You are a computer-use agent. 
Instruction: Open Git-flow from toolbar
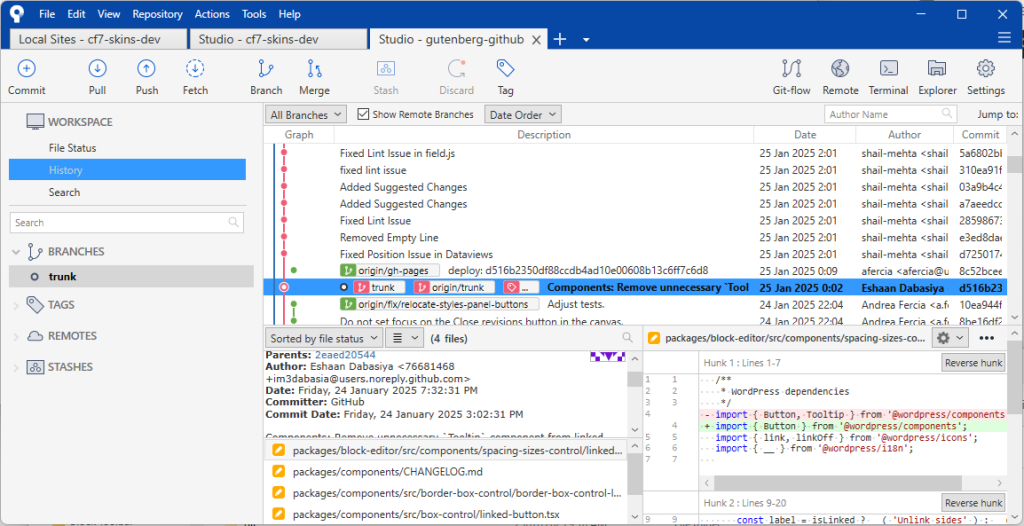791,69
